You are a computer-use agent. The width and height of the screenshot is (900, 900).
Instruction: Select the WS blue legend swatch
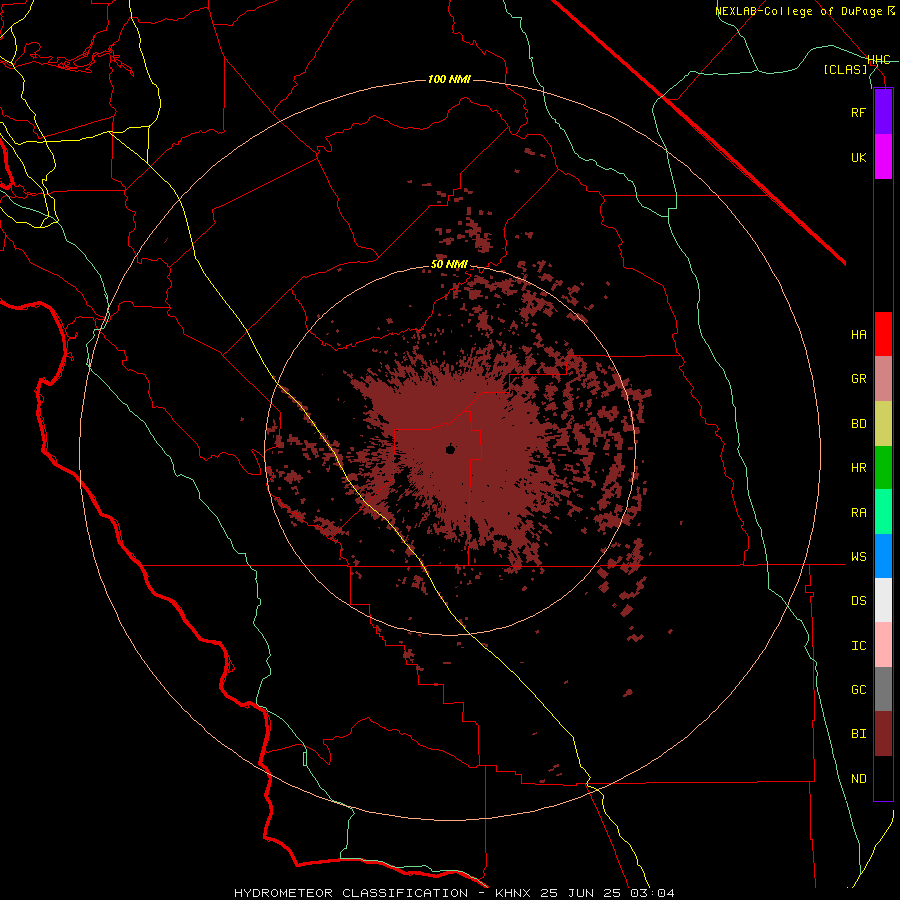click(883, 556)
